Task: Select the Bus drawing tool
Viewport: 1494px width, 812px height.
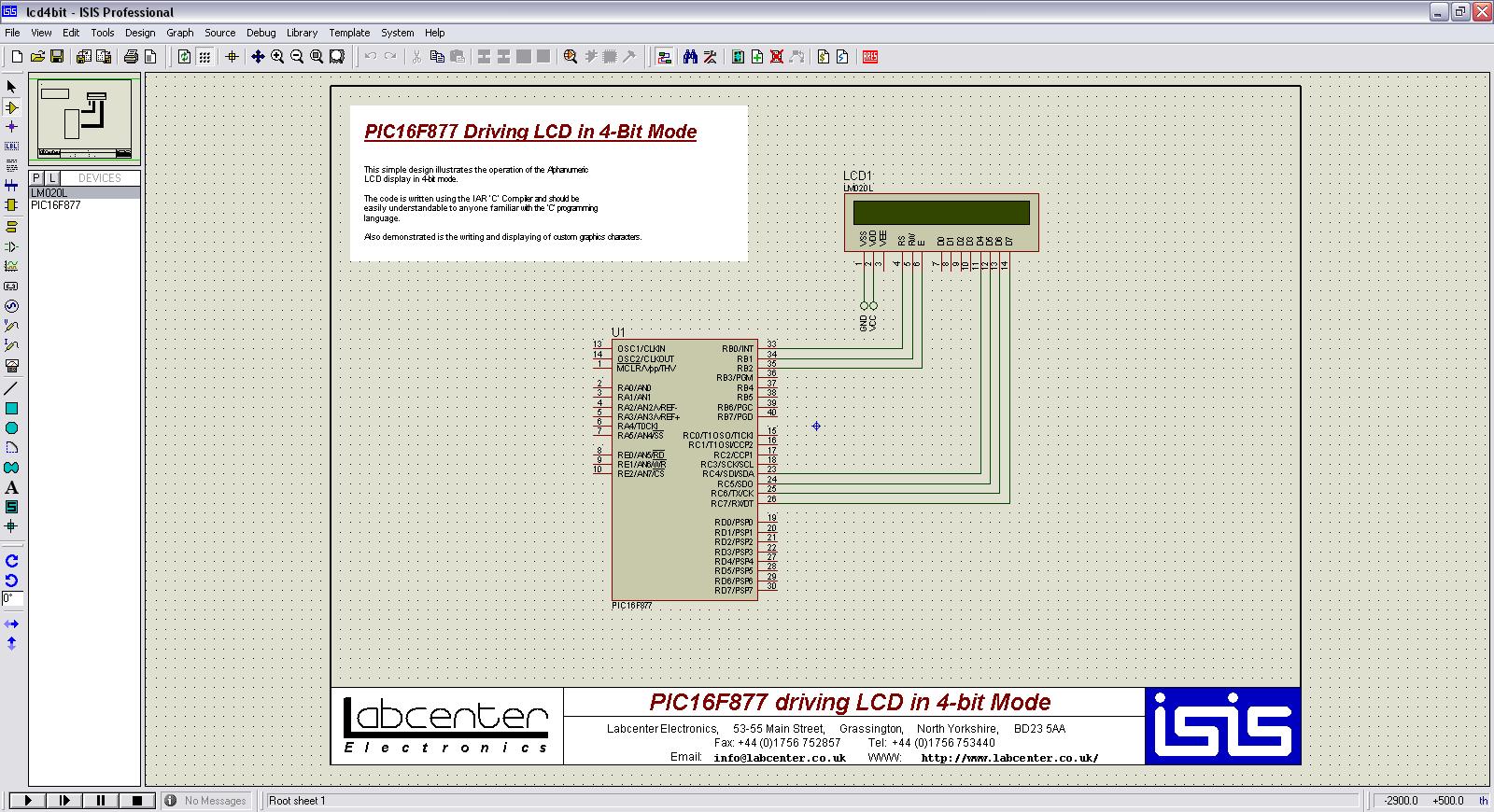Action: [11, 185]
